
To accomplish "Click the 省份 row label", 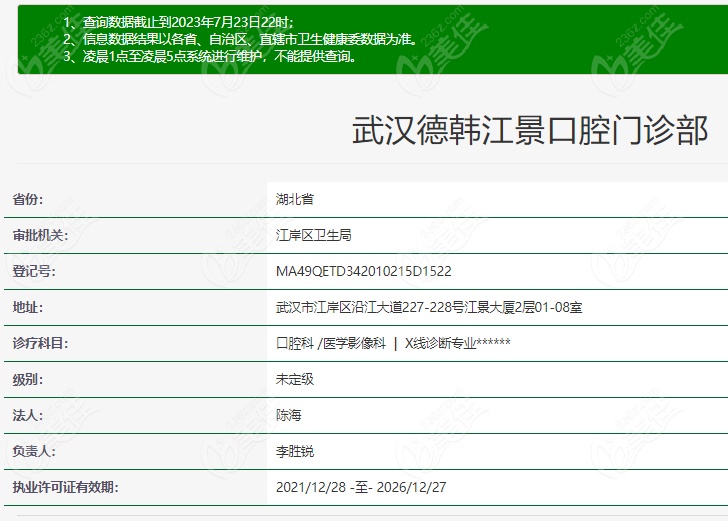I will pyautogui.click(x=27, y=199).
